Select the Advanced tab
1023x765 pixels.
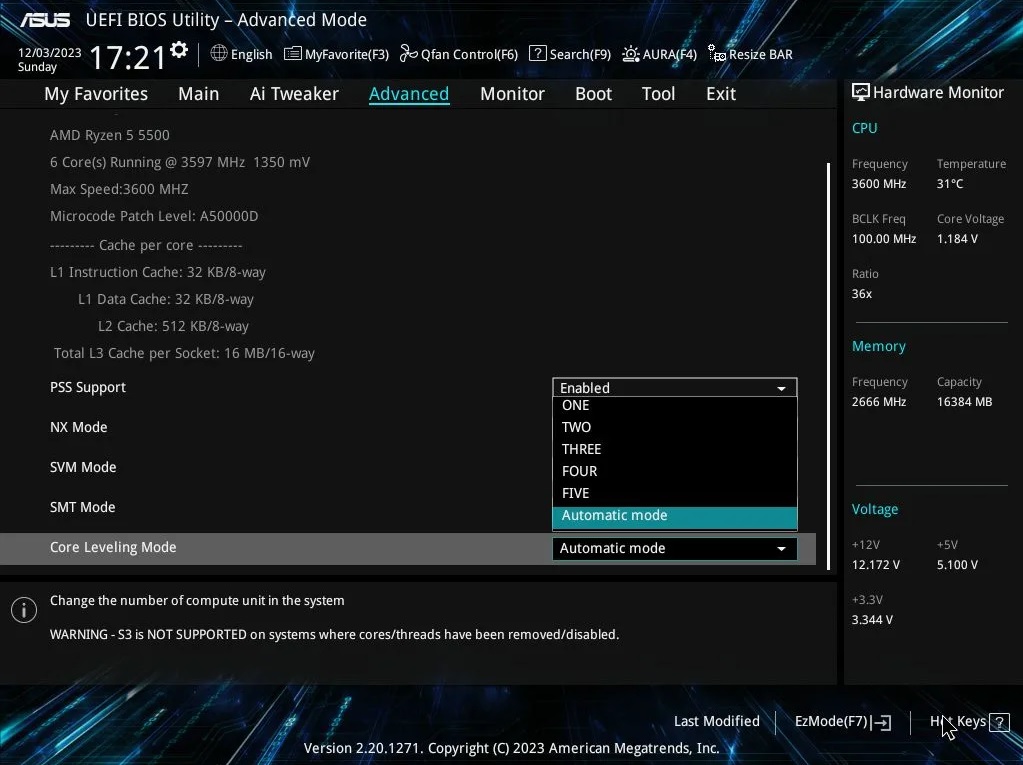(x=409, y=94)
